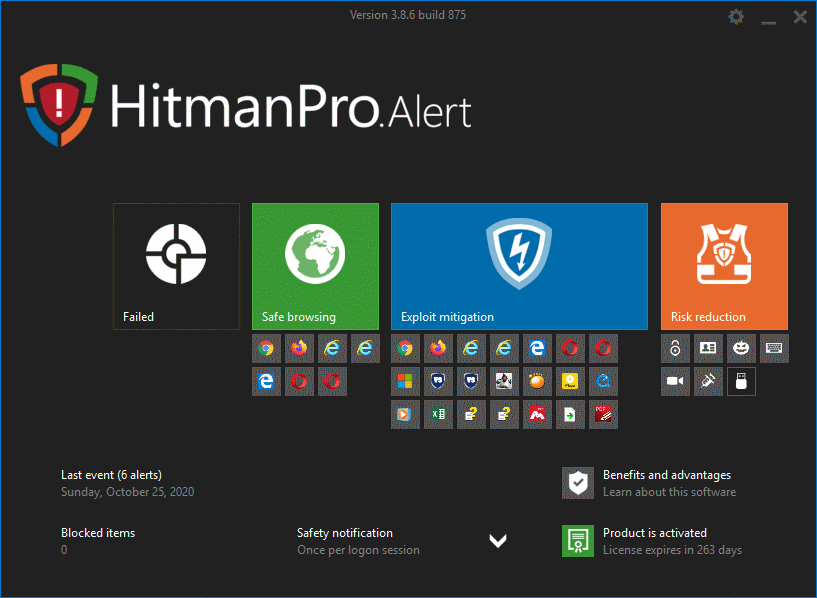Click Edge icon under Safe browsing
817x598 pixels.
tap(266, 382)
